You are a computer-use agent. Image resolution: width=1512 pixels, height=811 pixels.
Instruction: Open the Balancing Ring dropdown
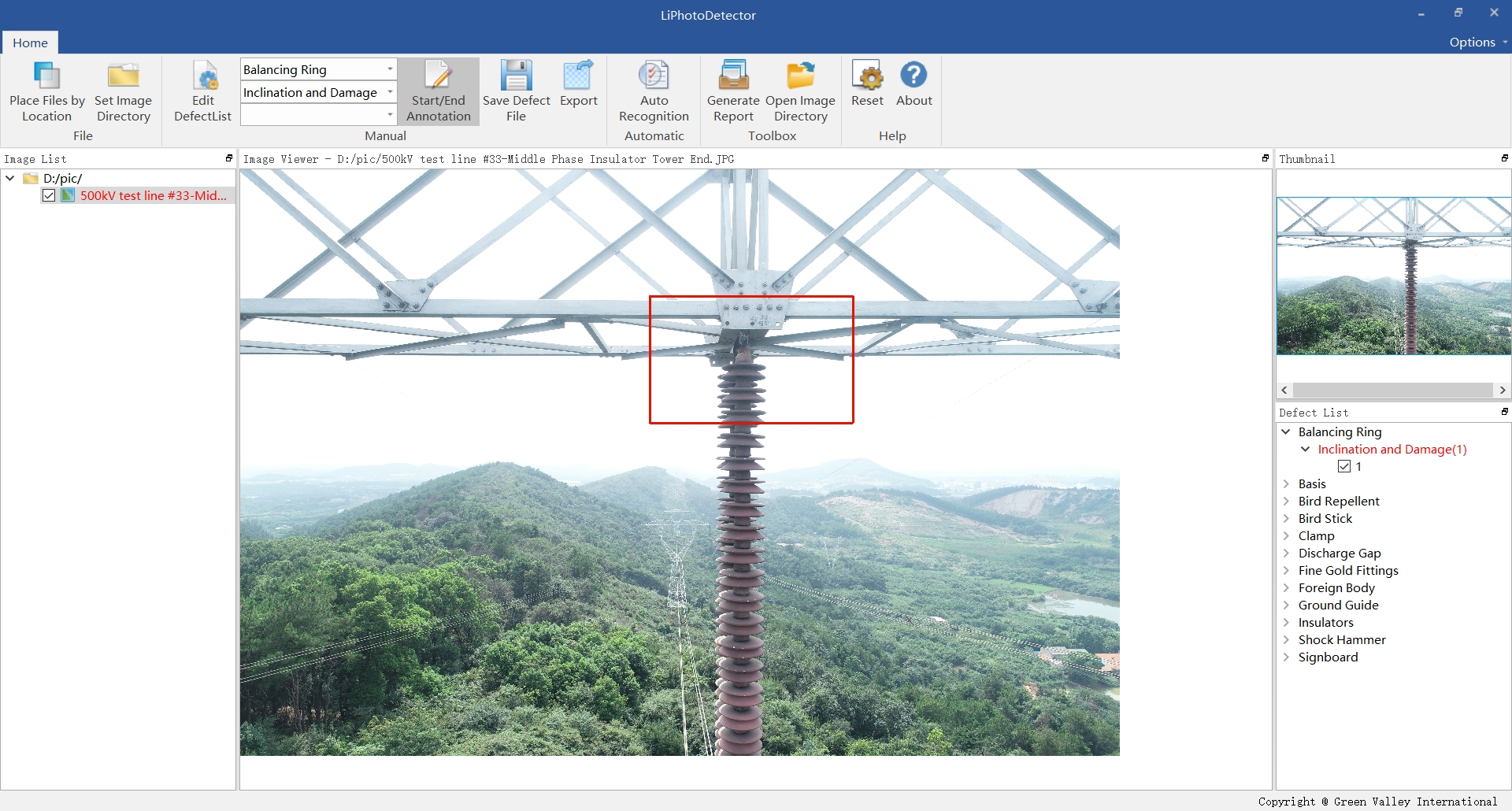tap(390, 69)
